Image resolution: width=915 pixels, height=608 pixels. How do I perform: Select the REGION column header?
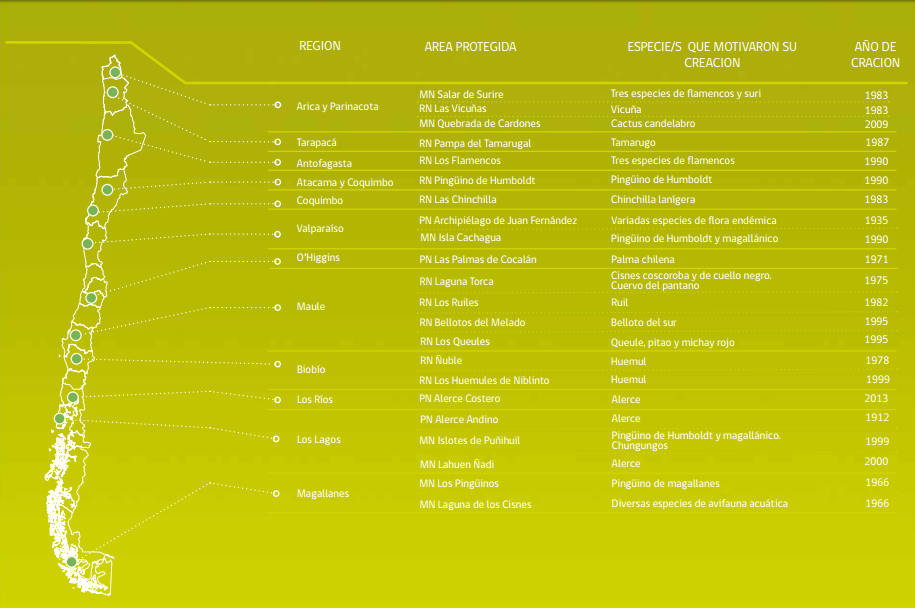click(x=320, y=46)
